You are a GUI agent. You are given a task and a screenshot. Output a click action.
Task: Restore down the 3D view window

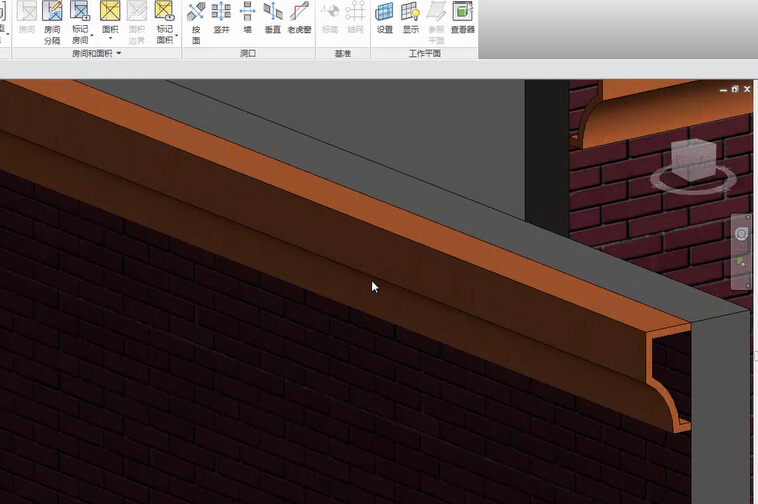(735, 89)
